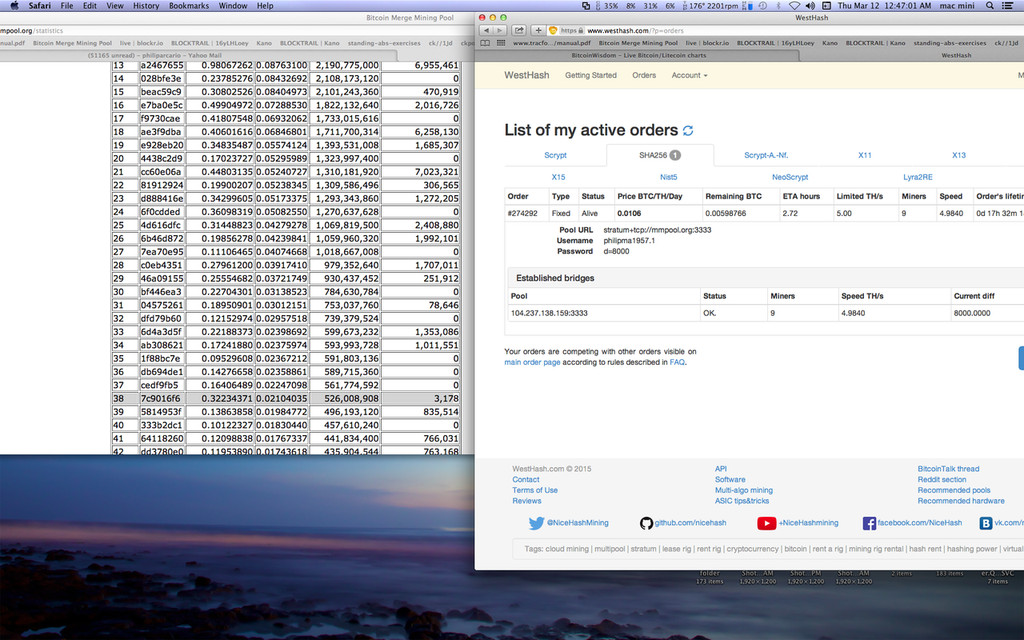Click the WestHash brand link in the navbar
The width and height of the screenshot is (1024, 640).
coord(526,75)
